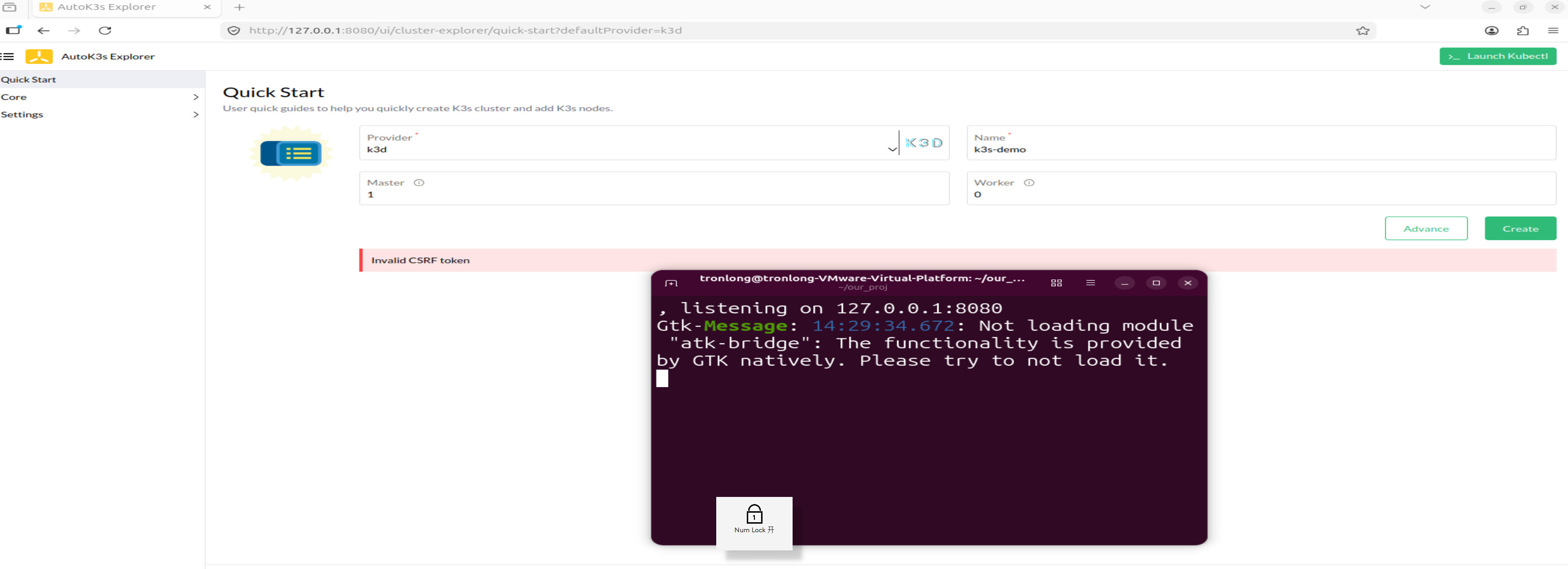
Task: Open a new browser tab
Action: point(239,7)
